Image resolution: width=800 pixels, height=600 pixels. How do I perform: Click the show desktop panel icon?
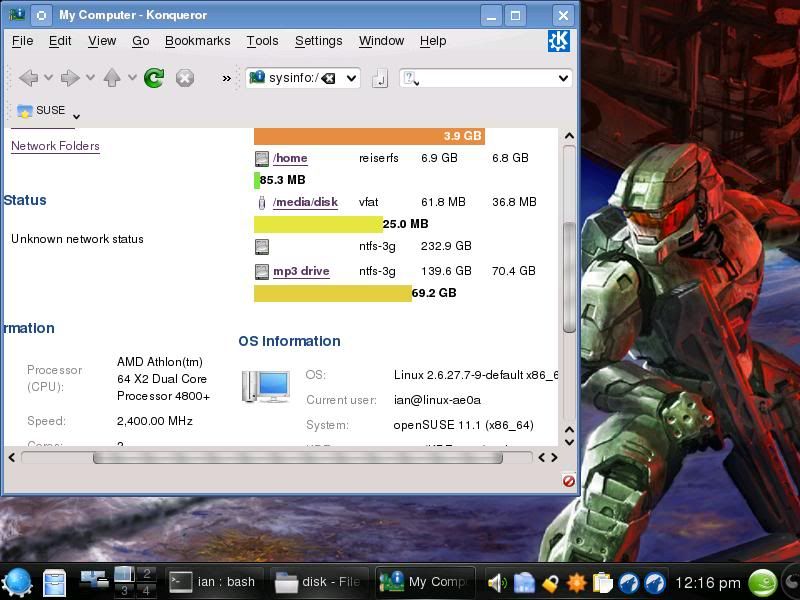pos(94,579)
